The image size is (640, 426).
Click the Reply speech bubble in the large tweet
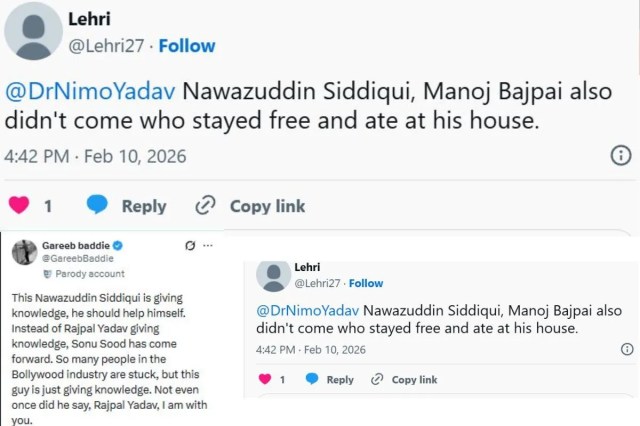coord(97,205)
